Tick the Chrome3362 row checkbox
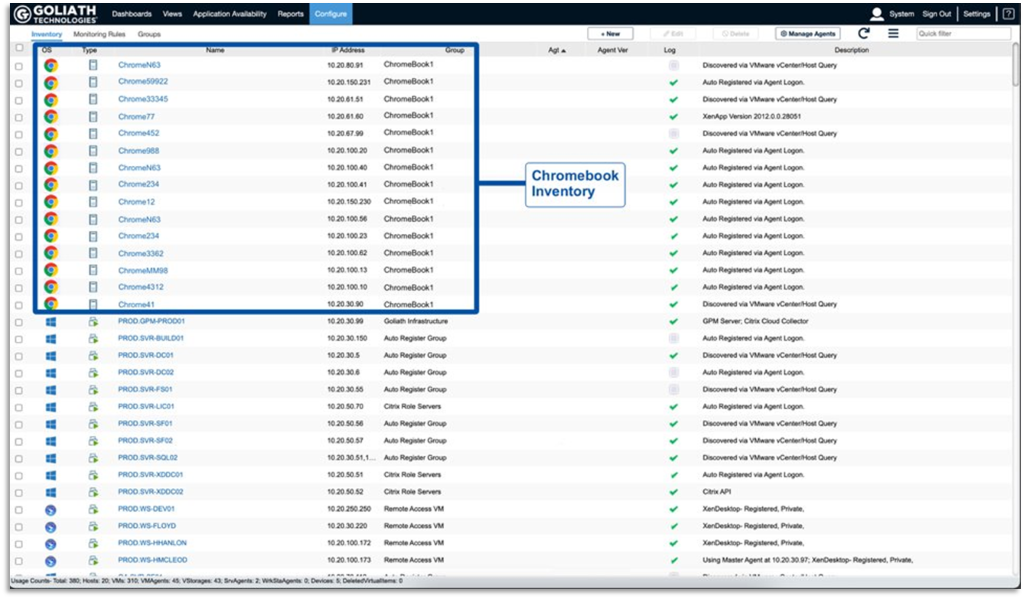This screenshot has height=599, width=1024. pyautogui.click(x=19, y=253)
